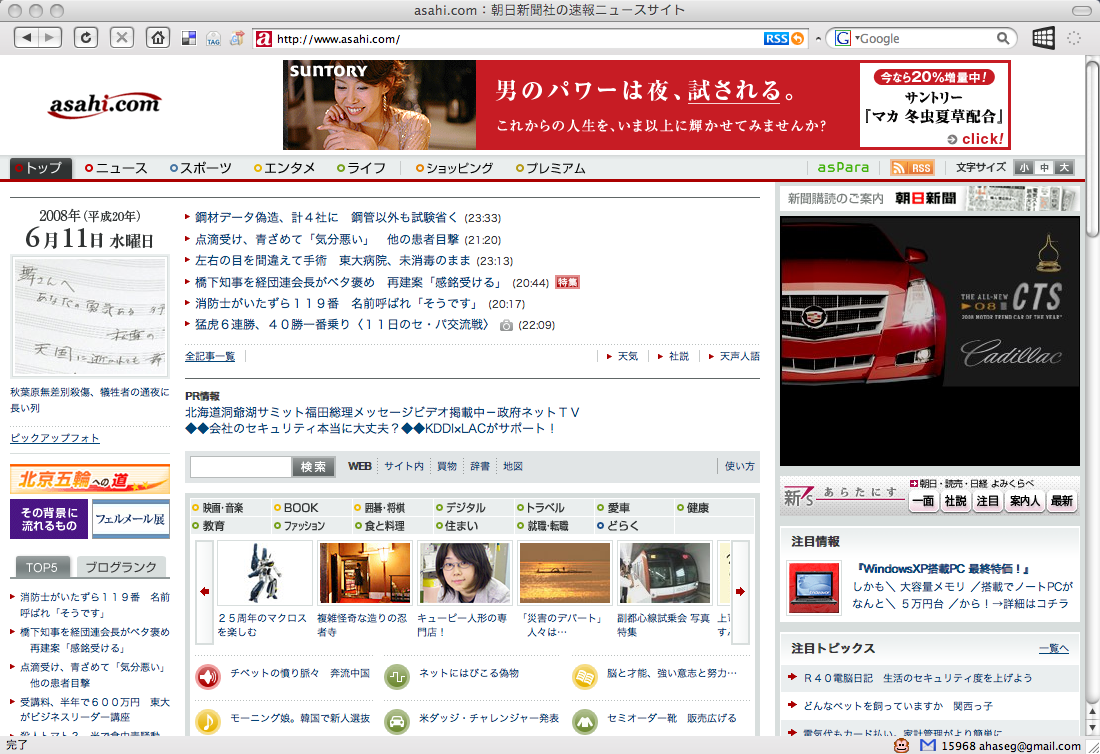Click the handwritten letter photo thumbnail

tap(90, 316)
